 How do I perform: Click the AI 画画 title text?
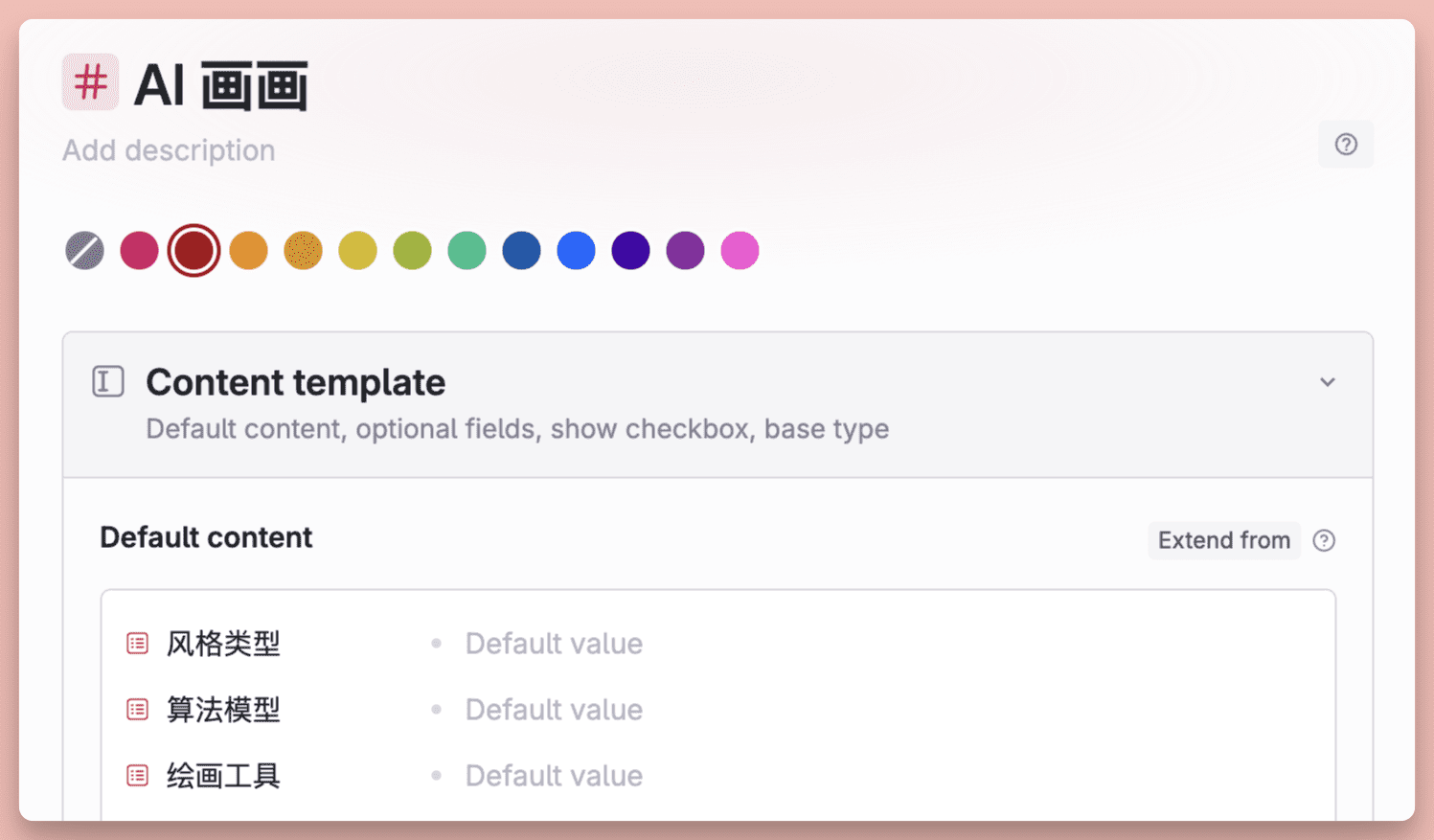221,85
